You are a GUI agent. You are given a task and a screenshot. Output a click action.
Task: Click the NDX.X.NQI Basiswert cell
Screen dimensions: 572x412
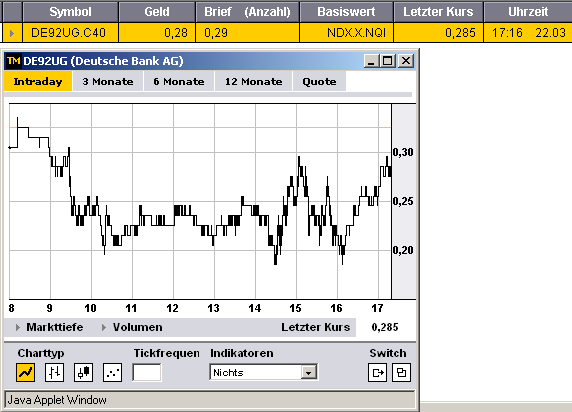(x=346, y=33)
